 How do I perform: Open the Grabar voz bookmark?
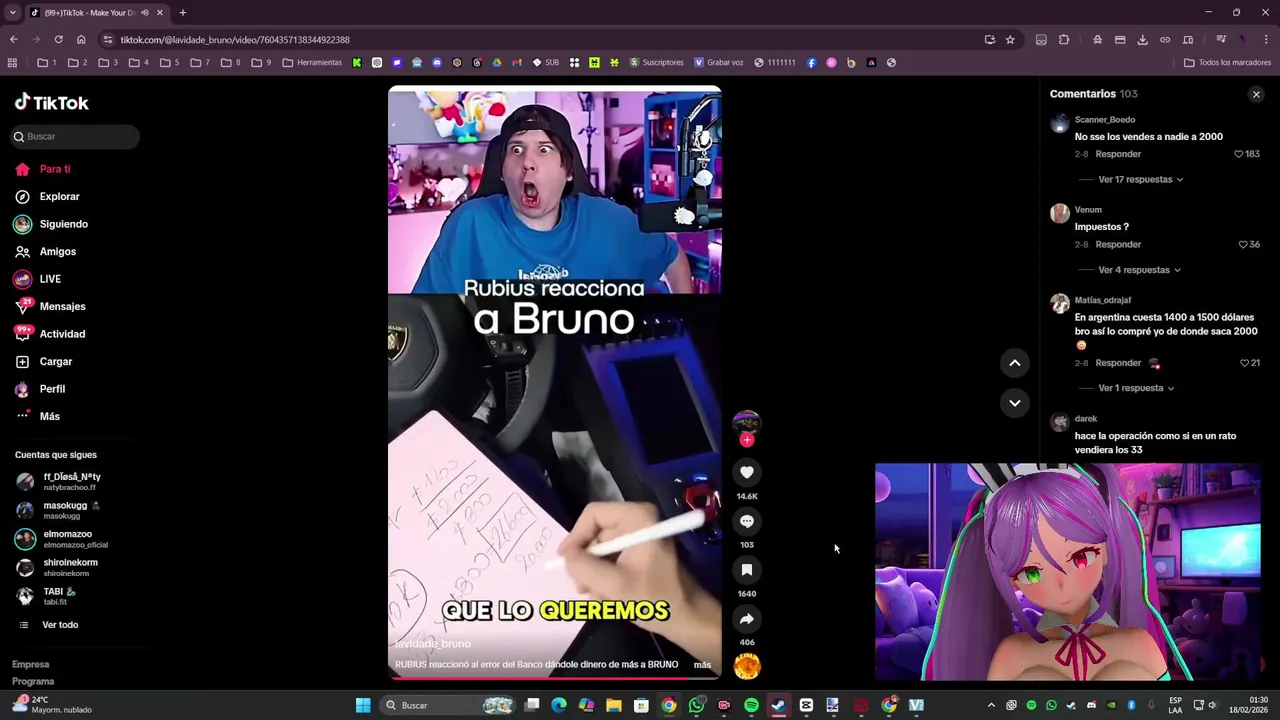click(718, 62)
